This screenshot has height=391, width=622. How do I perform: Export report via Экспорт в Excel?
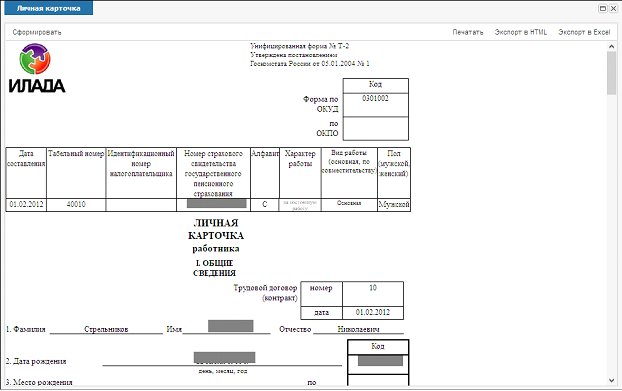point(584,32)
